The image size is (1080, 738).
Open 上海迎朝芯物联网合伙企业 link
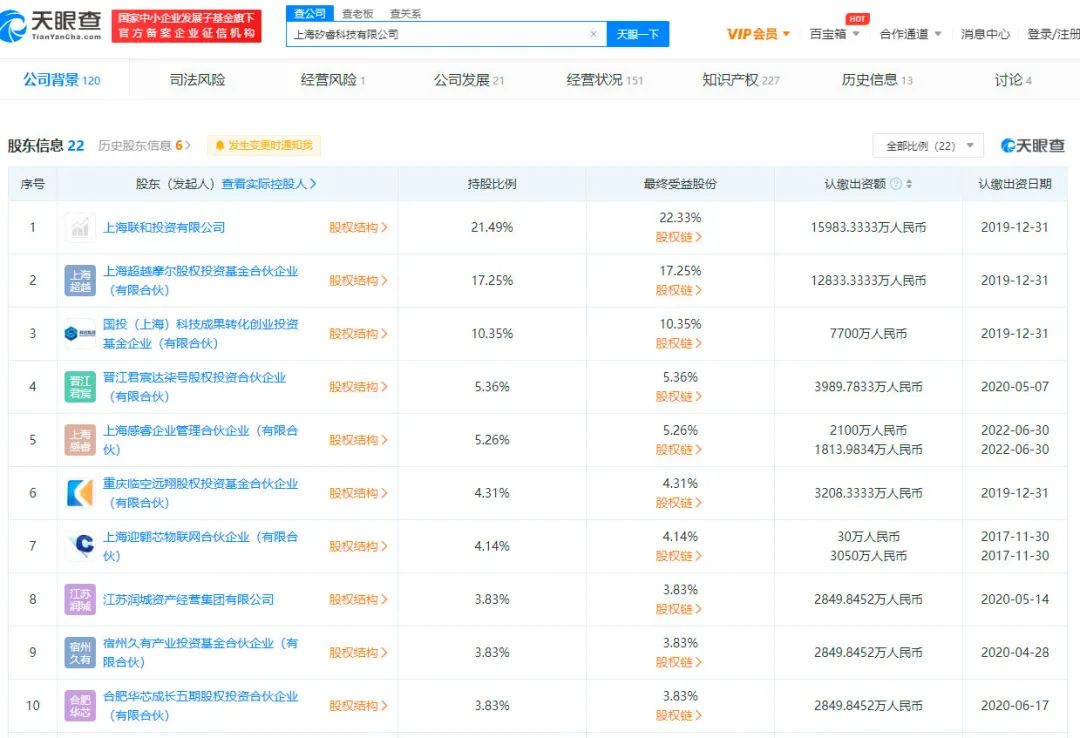point(200,546)
